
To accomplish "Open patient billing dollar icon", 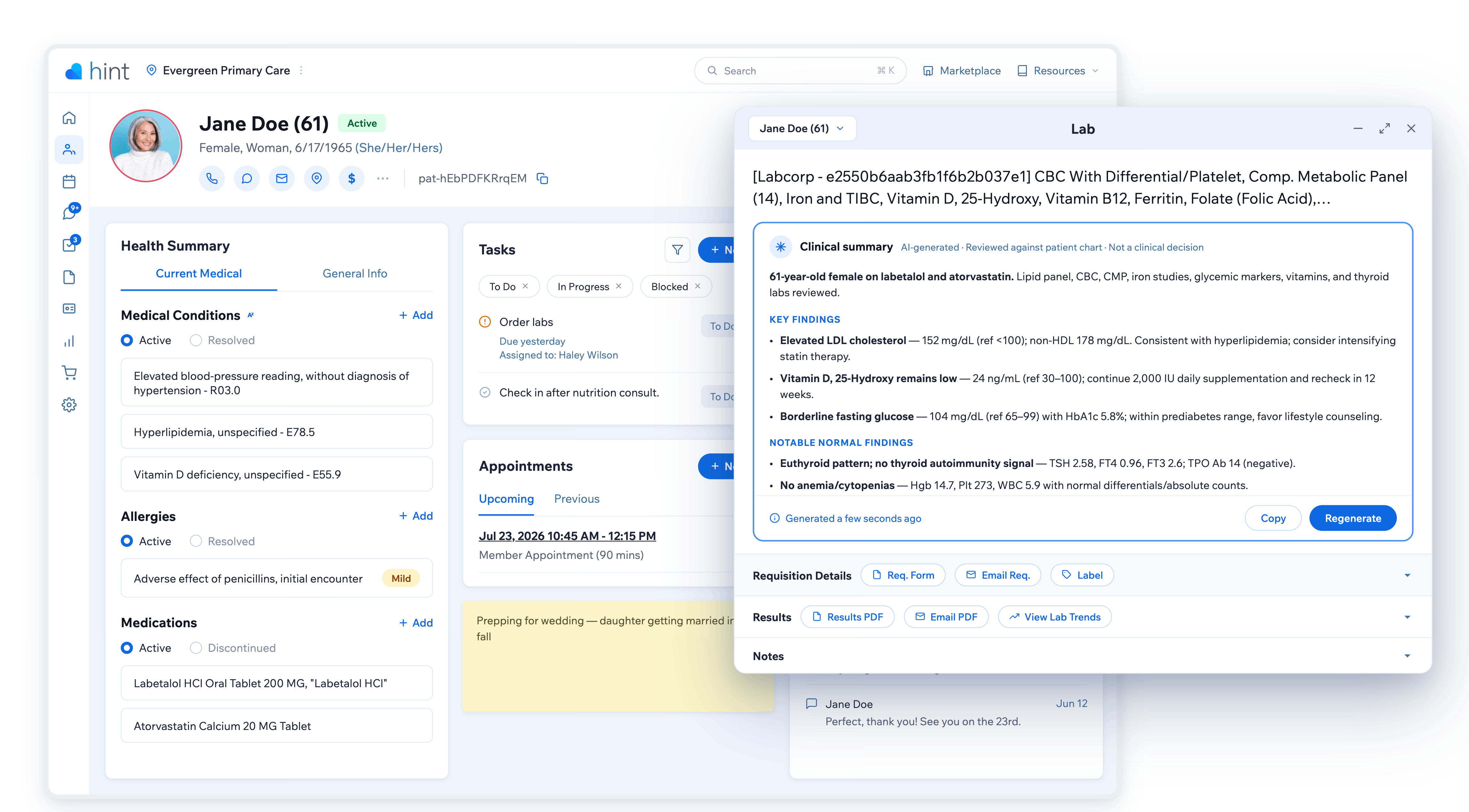I will click(x=352, y=178).
